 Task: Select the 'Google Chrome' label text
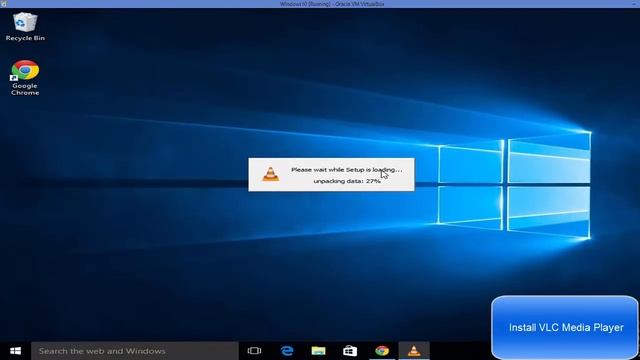tap(25, 89)
